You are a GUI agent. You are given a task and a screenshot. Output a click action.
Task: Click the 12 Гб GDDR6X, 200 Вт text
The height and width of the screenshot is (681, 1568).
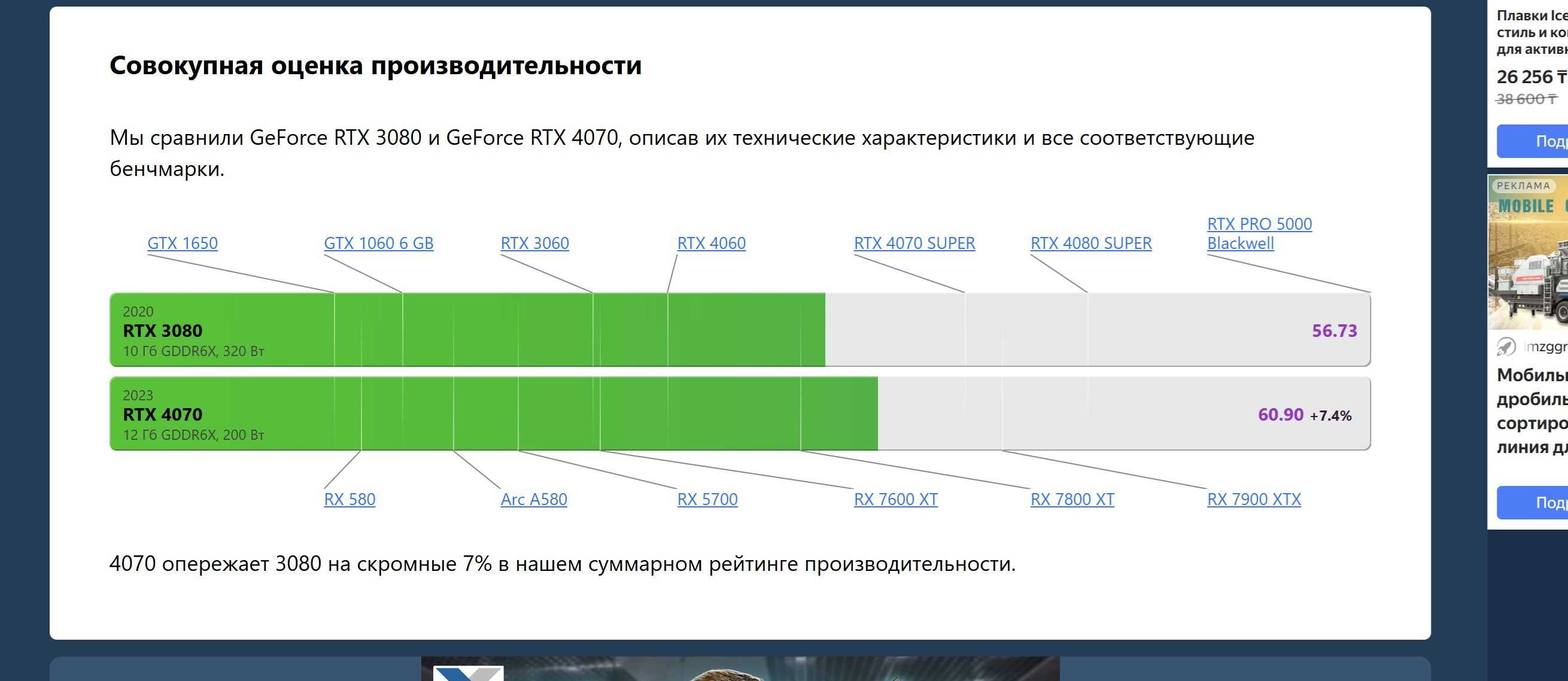tap(193, 435)
